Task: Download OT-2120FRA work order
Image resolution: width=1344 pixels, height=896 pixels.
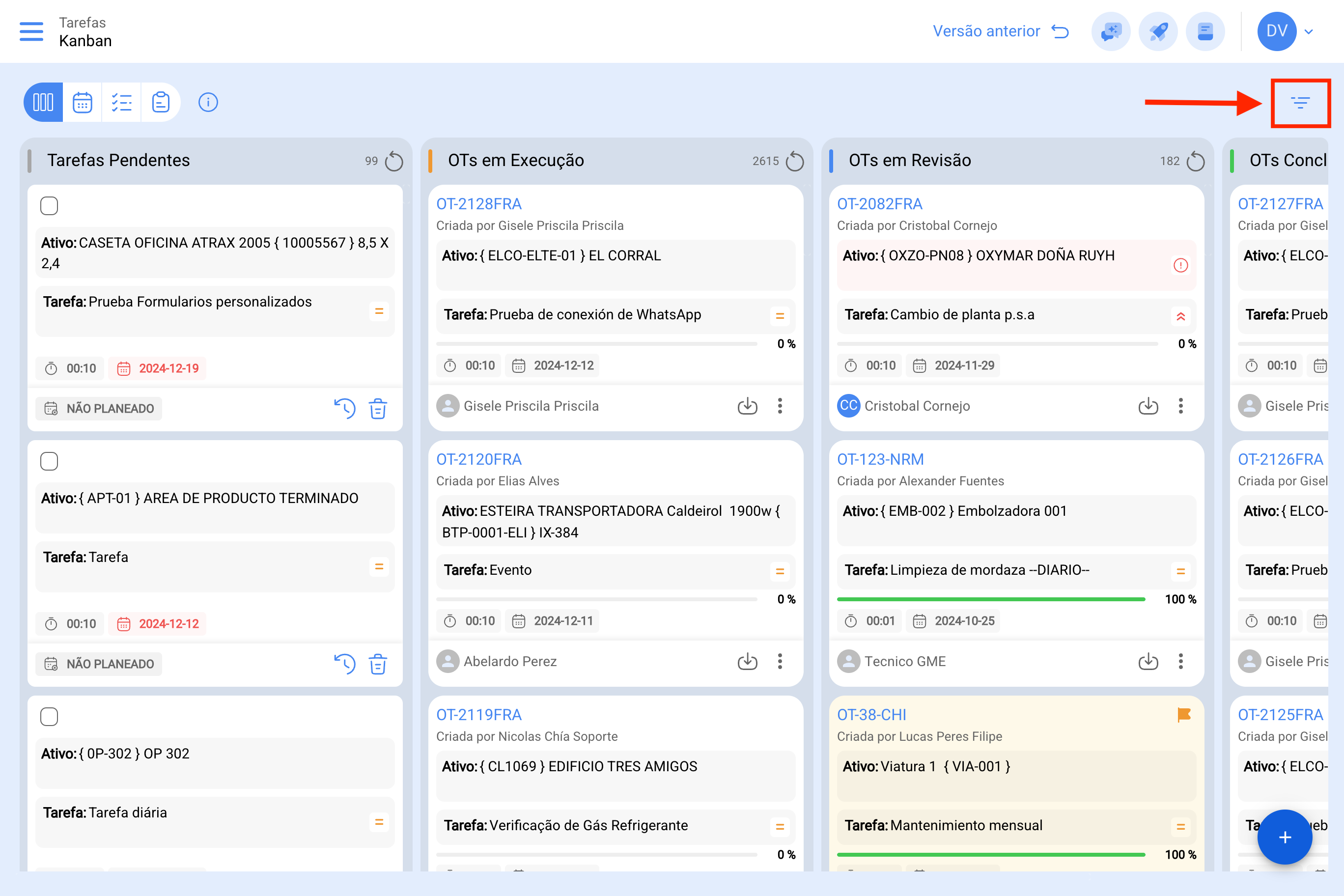Action: click(747, 661)
